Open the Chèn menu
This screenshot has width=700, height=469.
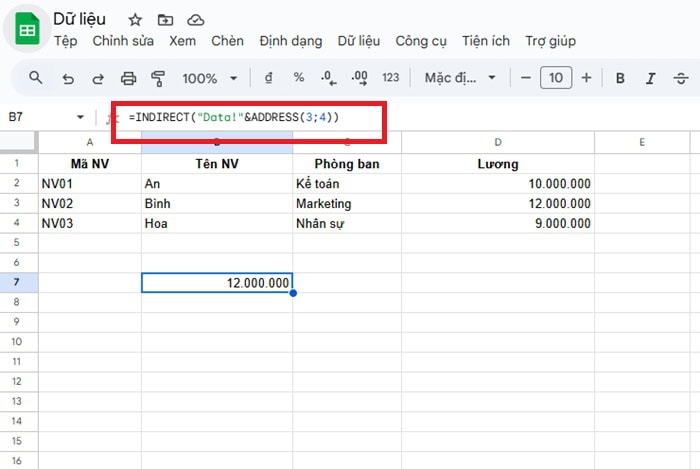pos(227,41)
